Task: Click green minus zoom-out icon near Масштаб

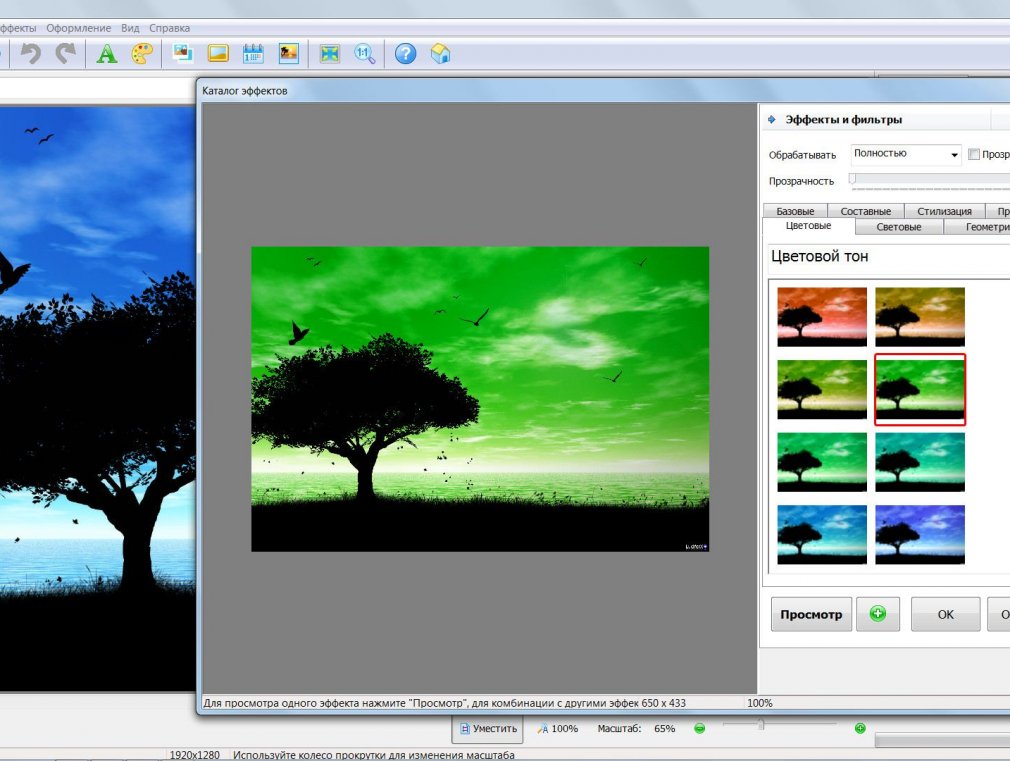Action: (700, 729)
